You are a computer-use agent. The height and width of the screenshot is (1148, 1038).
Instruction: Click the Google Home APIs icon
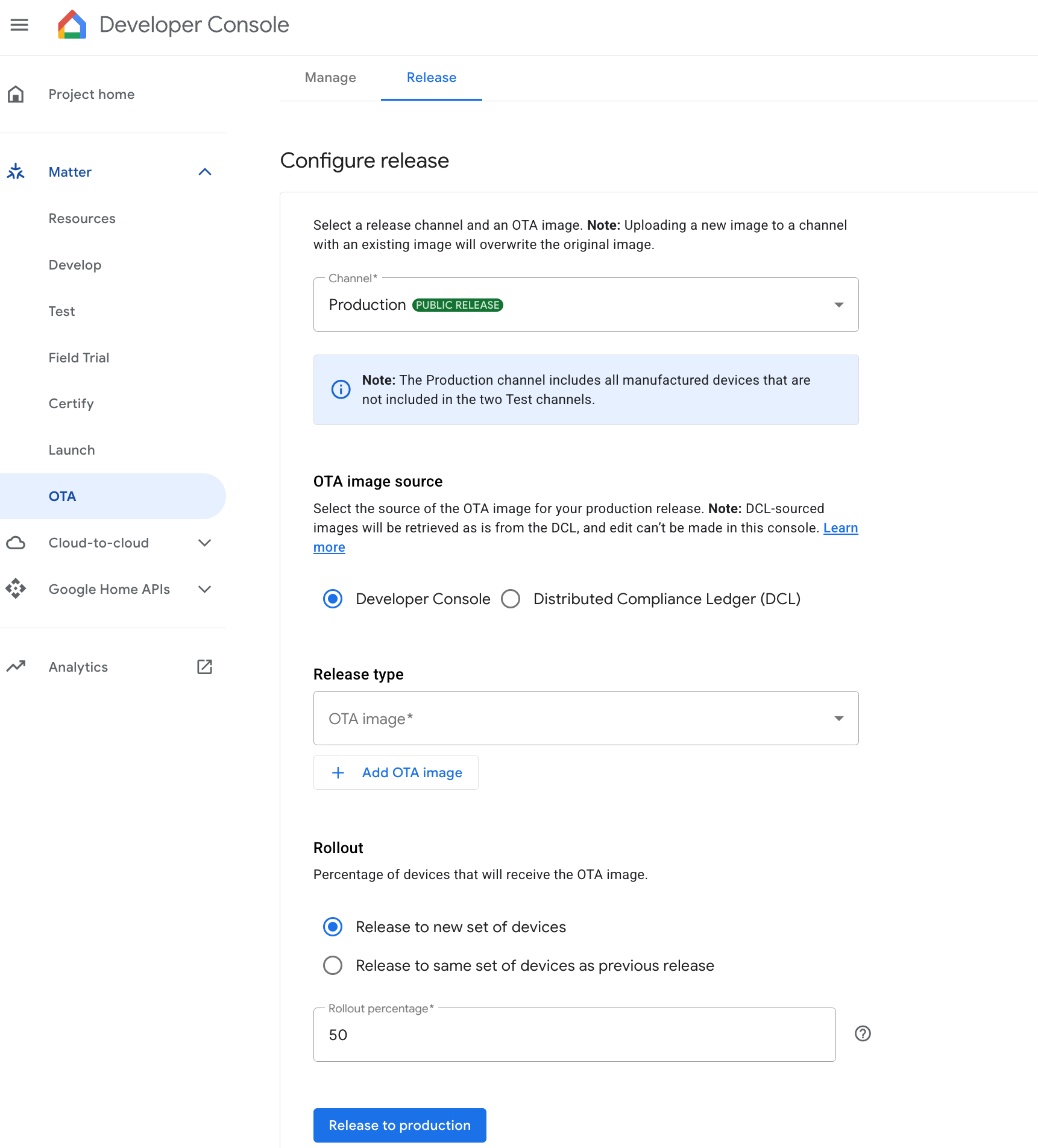(16, 589)
